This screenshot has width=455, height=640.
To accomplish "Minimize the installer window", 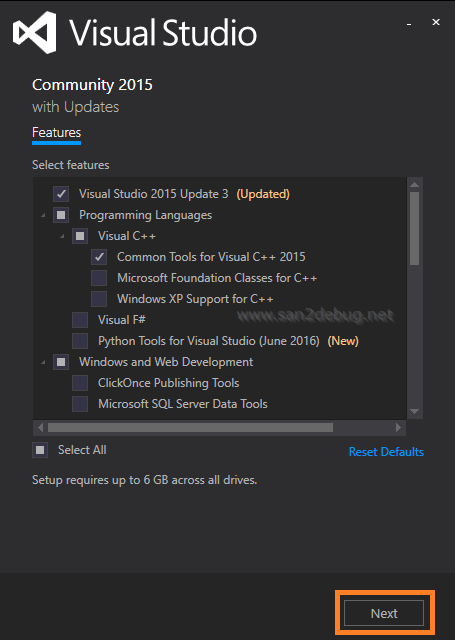I will 408,24.
